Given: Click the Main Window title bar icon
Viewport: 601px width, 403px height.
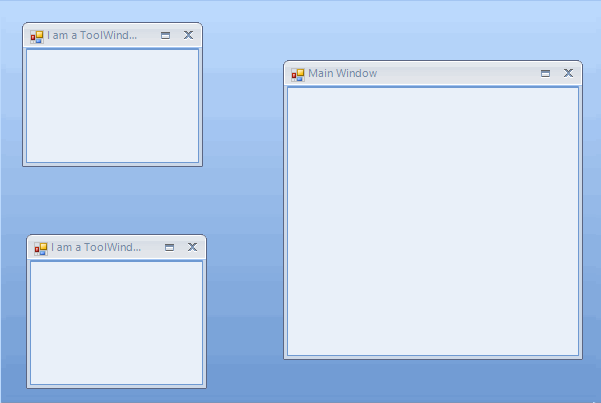Looking at the screenshot, I should [297, 74].
